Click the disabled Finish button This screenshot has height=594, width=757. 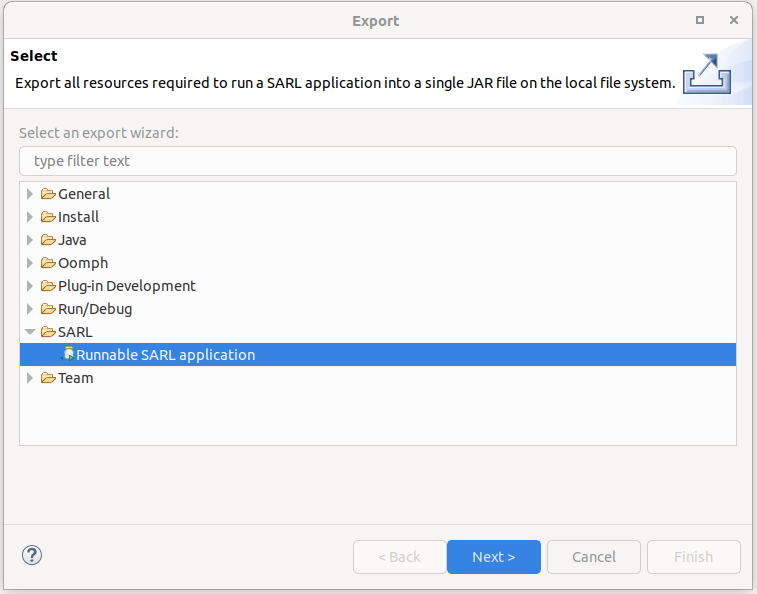[694, 557]
